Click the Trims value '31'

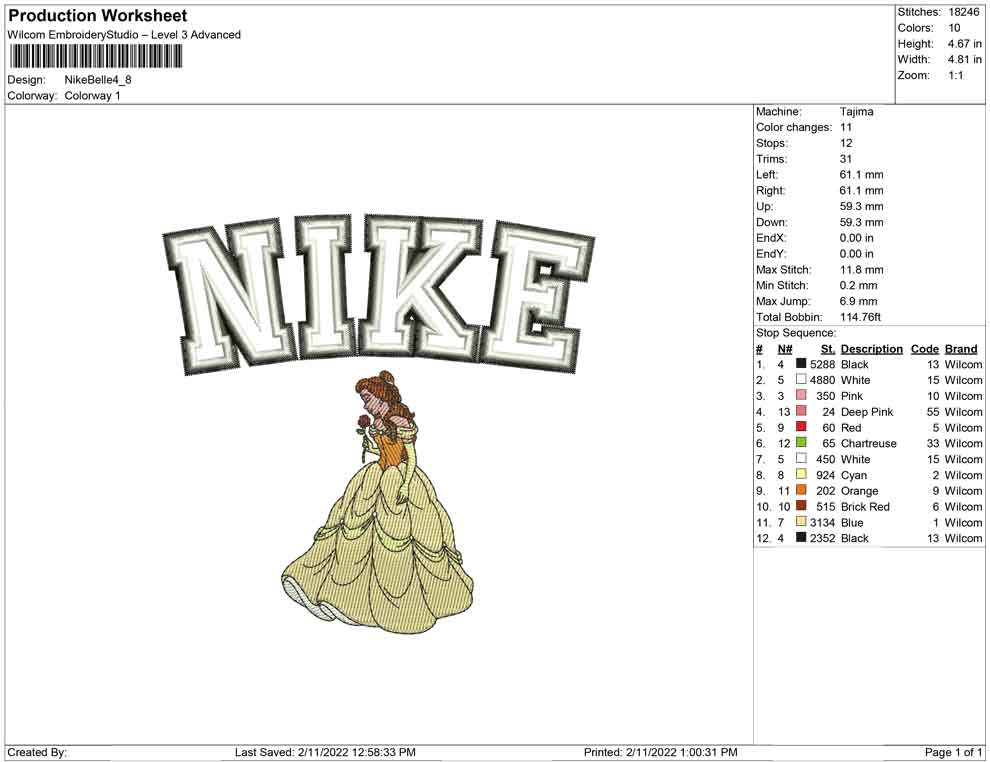[x=846, y=159]
